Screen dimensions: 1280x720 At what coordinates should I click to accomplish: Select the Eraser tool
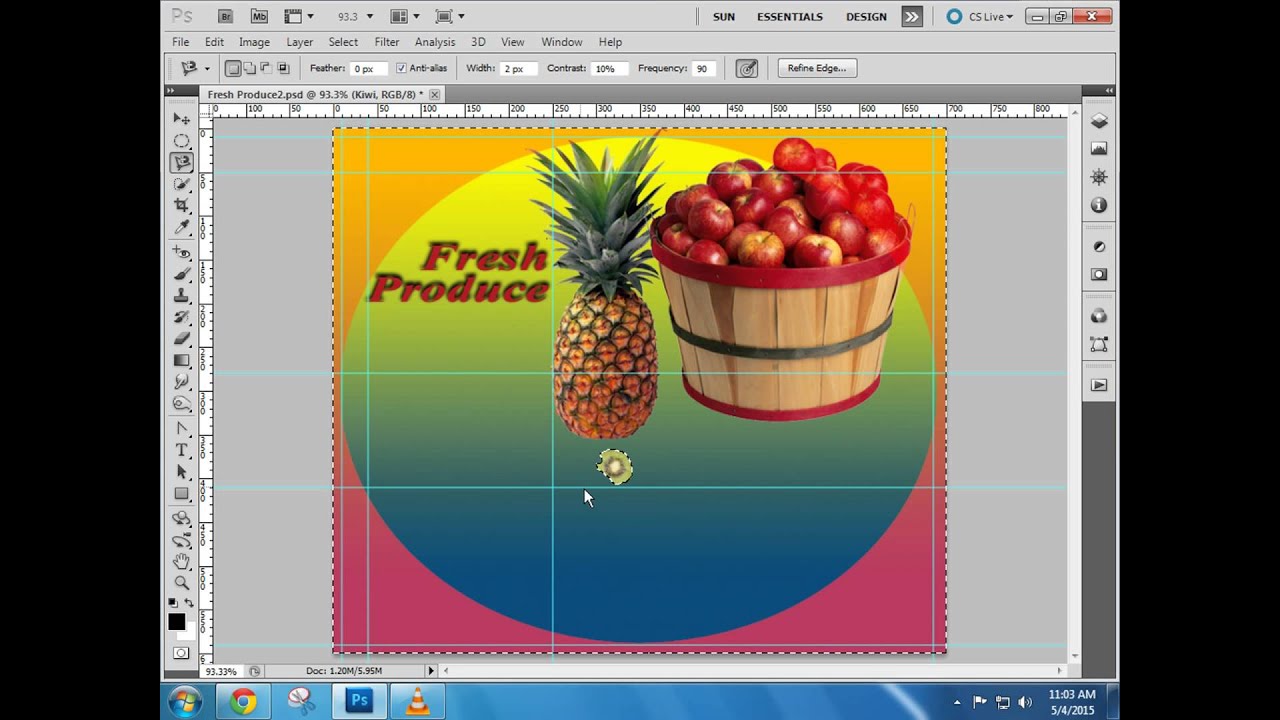(x=181, y=338)
